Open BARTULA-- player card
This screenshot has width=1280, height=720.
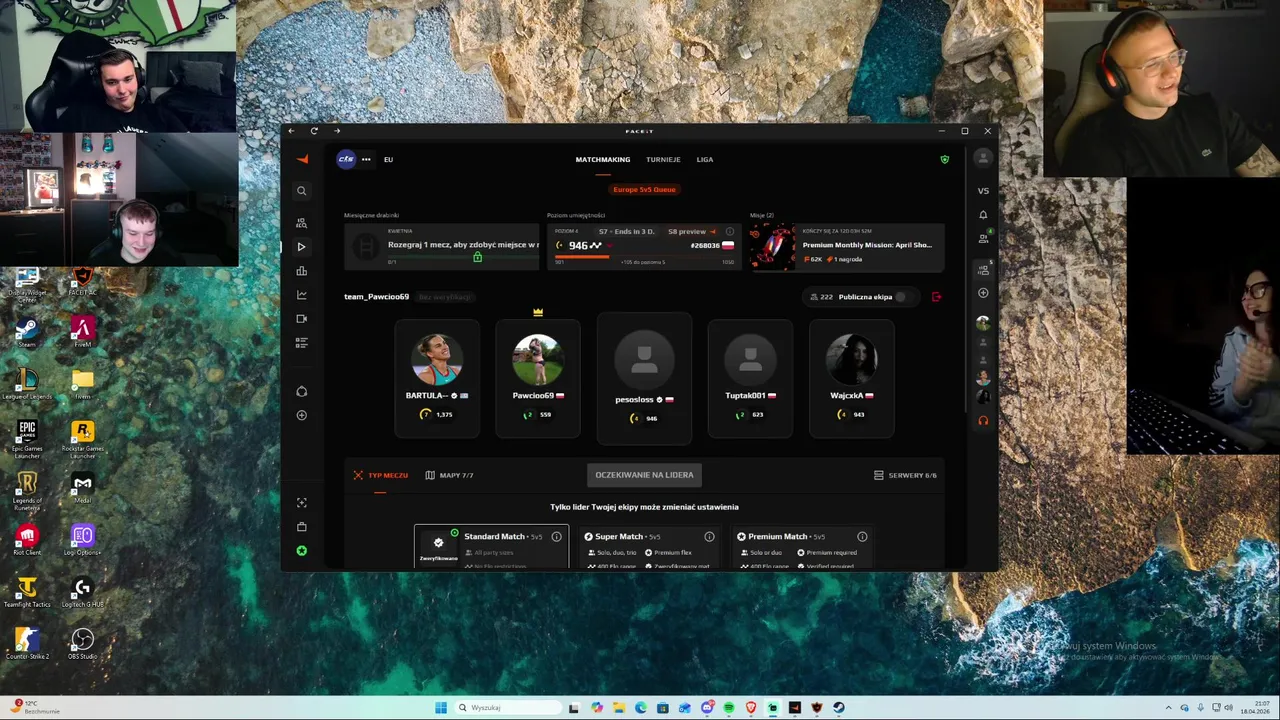[x=436, y=379]
